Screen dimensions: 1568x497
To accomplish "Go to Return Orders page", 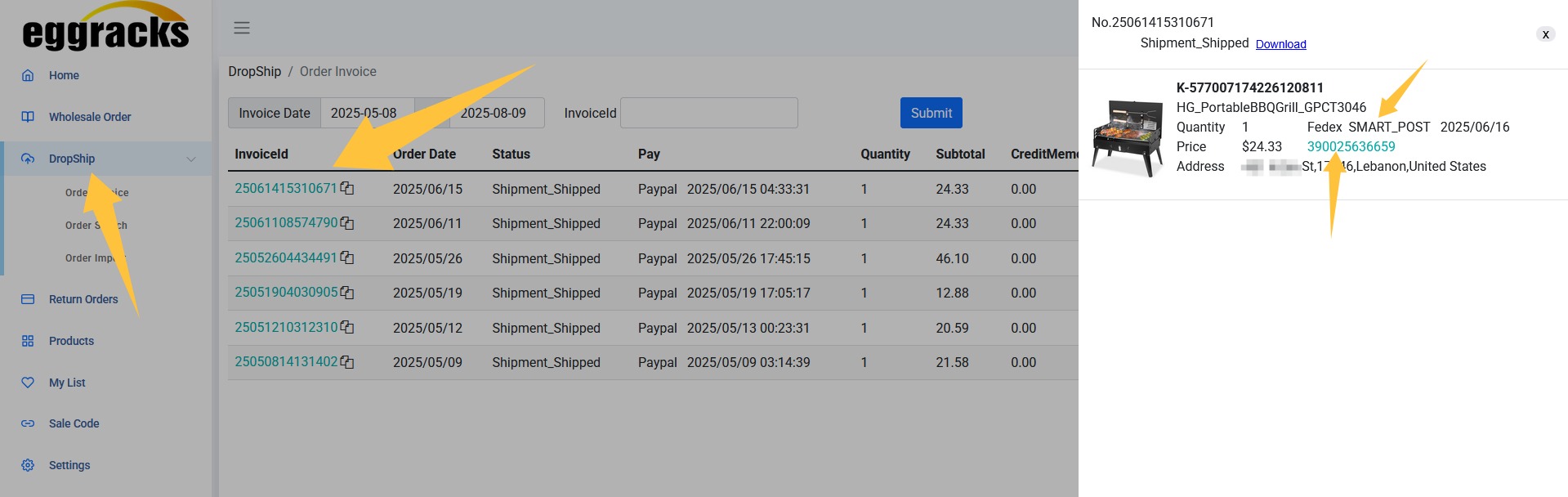I will [x=83, y=299].
